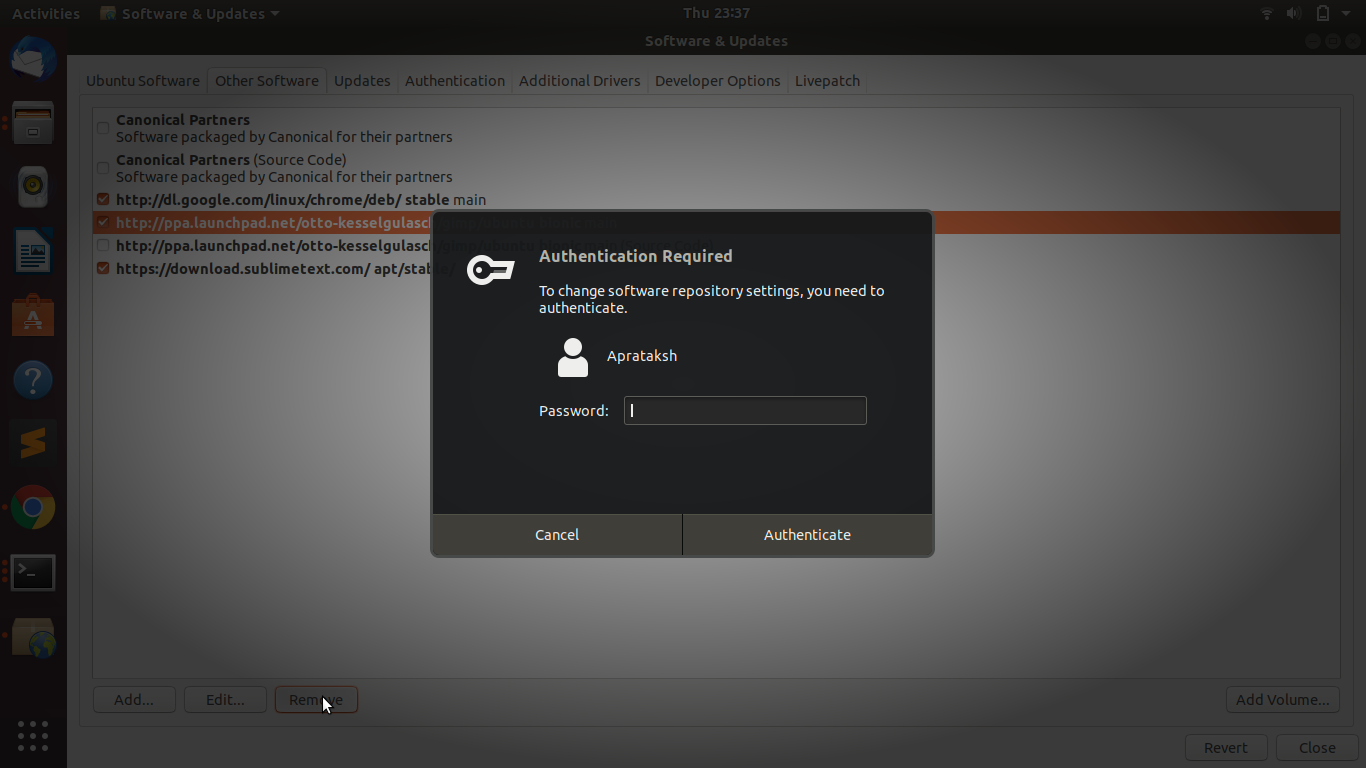Uncheck the download.sublimetext.com repository

[103, 269]
